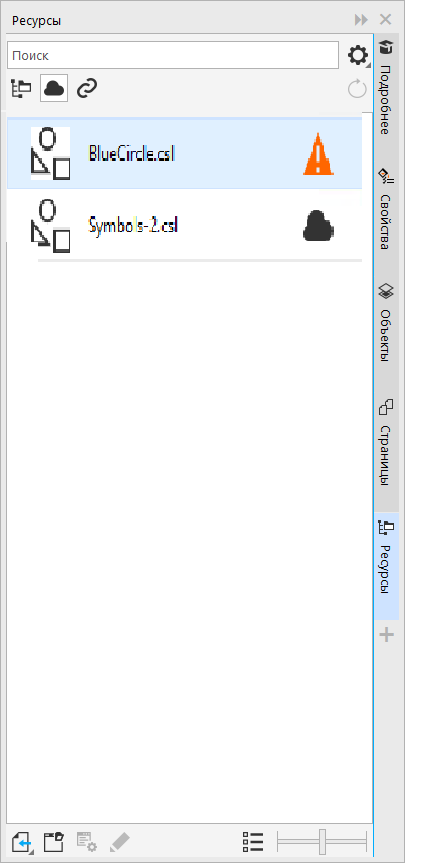Click the import library icon at bottom
437x863 pixels.
[x=21, y=843]
